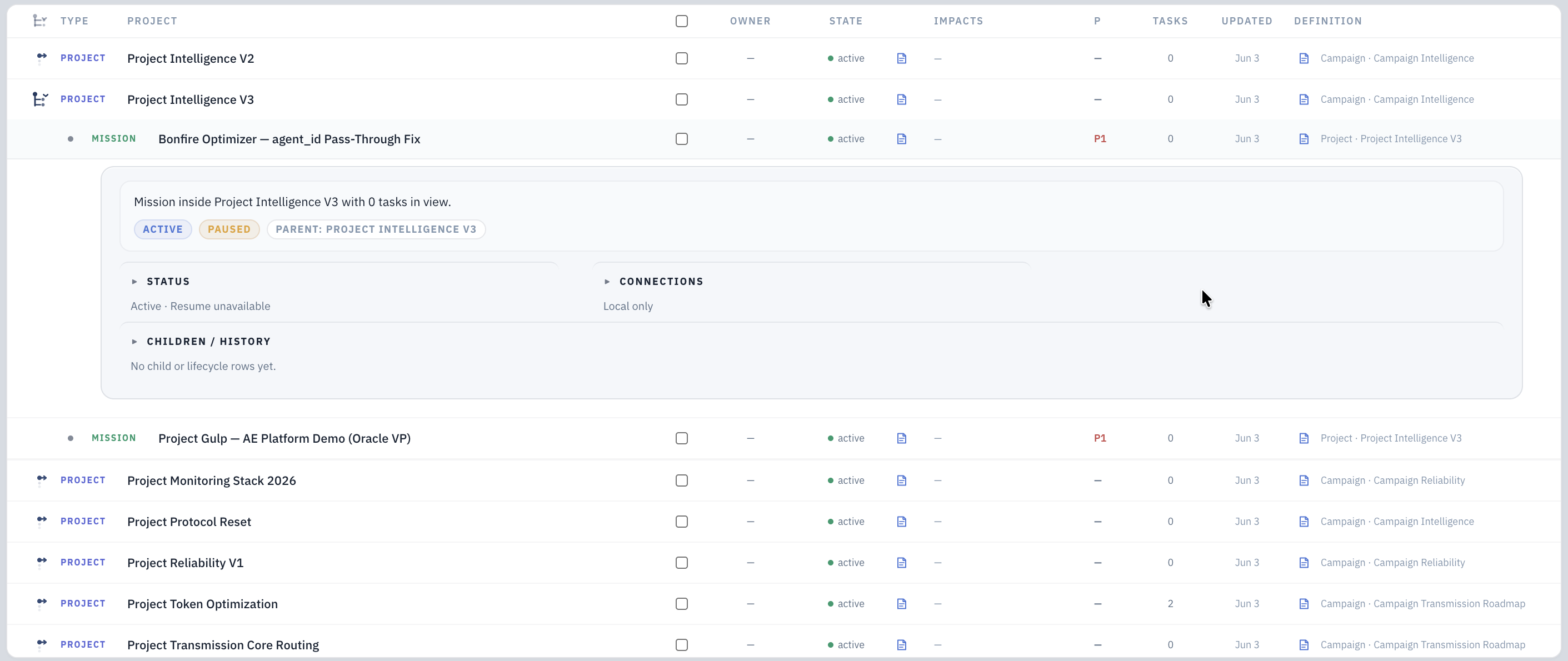Click P1 priority on Project Gulp row
Image resolution: width=1568 pixels, height=661 pixels.
pos(1100,438)
